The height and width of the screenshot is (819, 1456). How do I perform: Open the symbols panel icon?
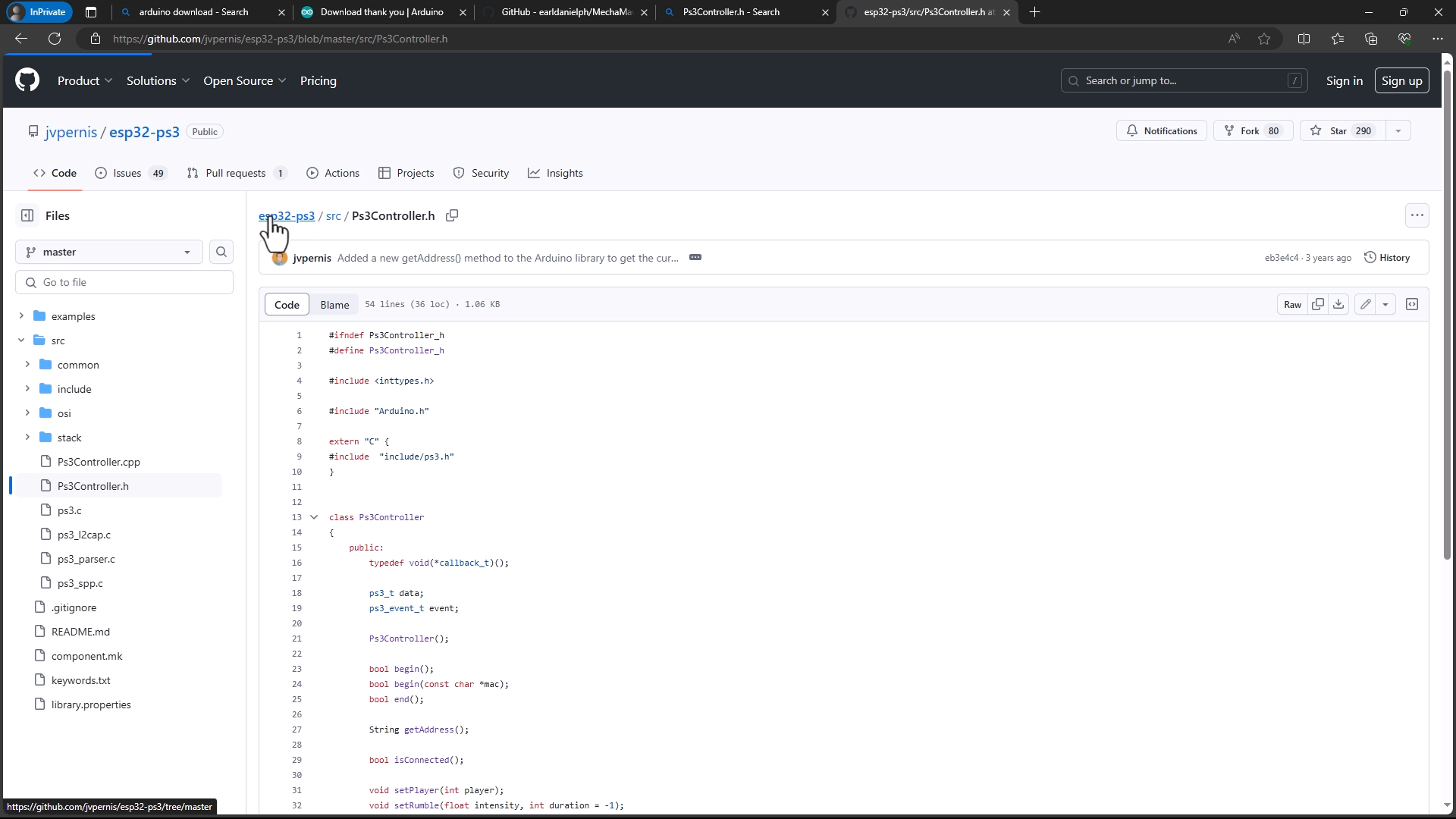pyautogui.click(x=1412, y=305)
